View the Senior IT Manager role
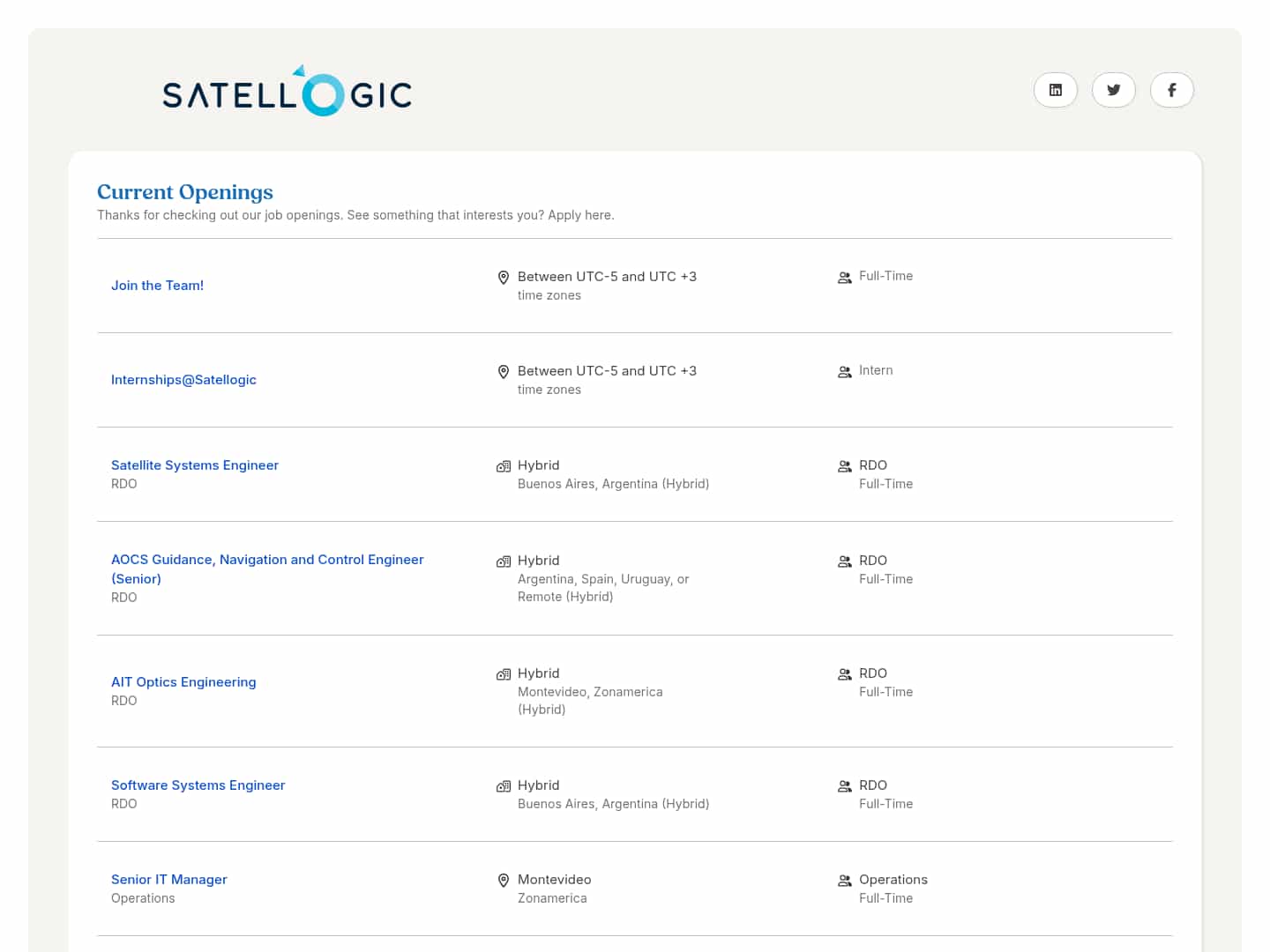The width and height of the screenshot is (1270, 952). click(x=169, y=880)
